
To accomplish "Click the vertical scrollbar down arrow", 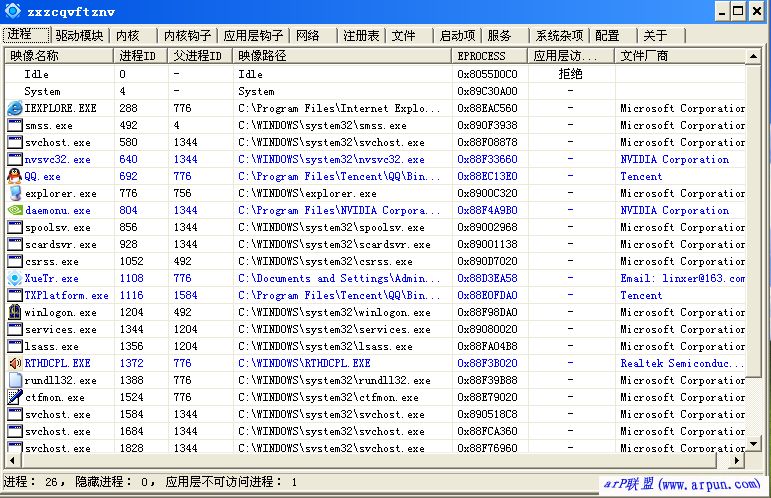I will point(753,444).
